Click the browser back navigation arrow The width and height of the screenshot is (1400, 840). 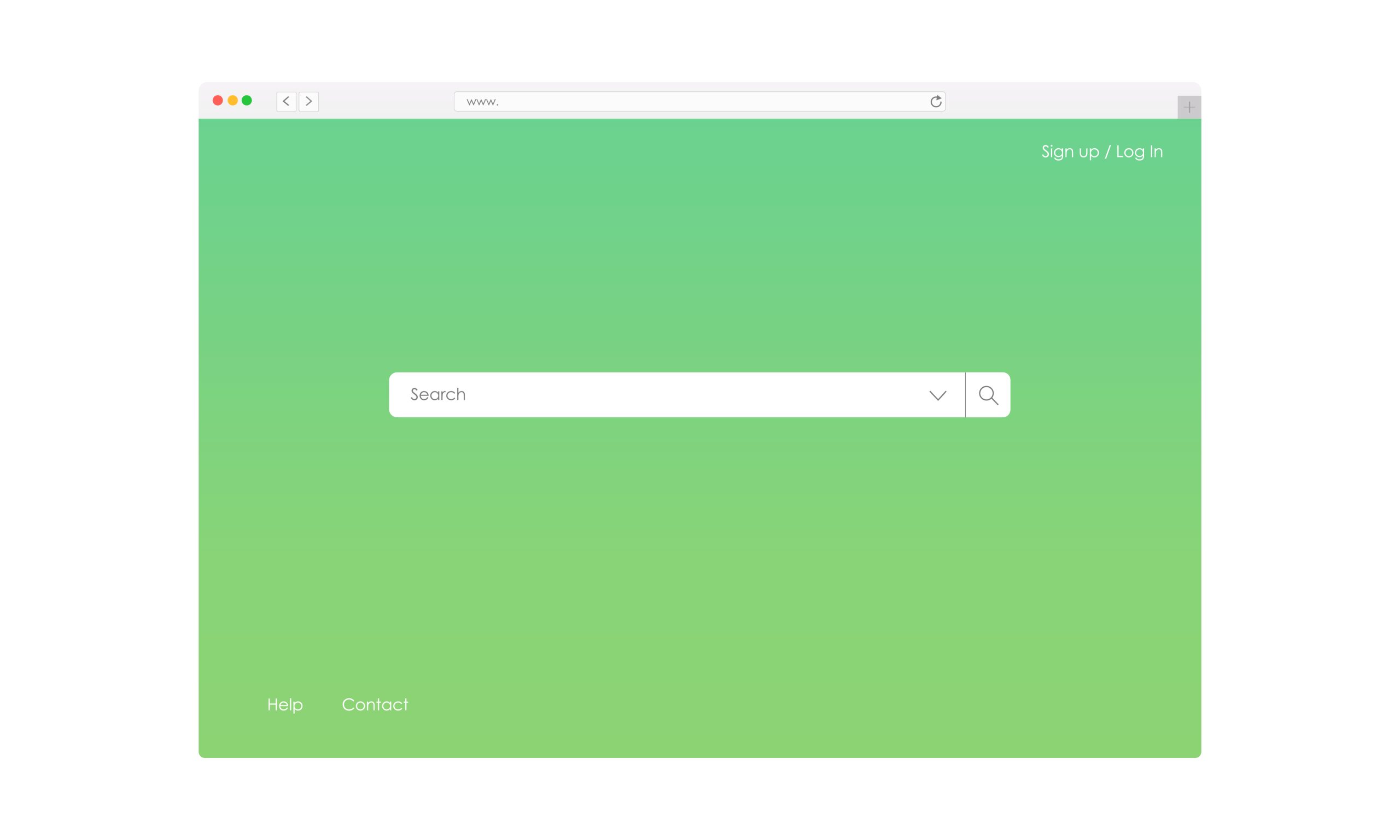(286, 100)
